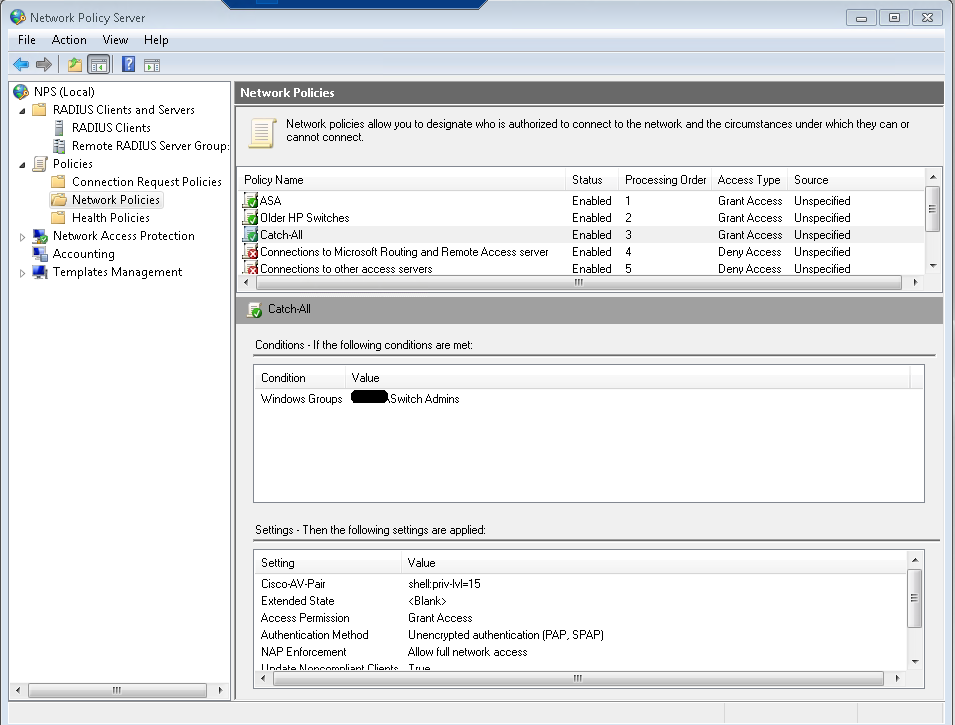Click the Forward arrow toolbar icon
The height and width of the screenshot is (725, 955).
click(44, 65)
